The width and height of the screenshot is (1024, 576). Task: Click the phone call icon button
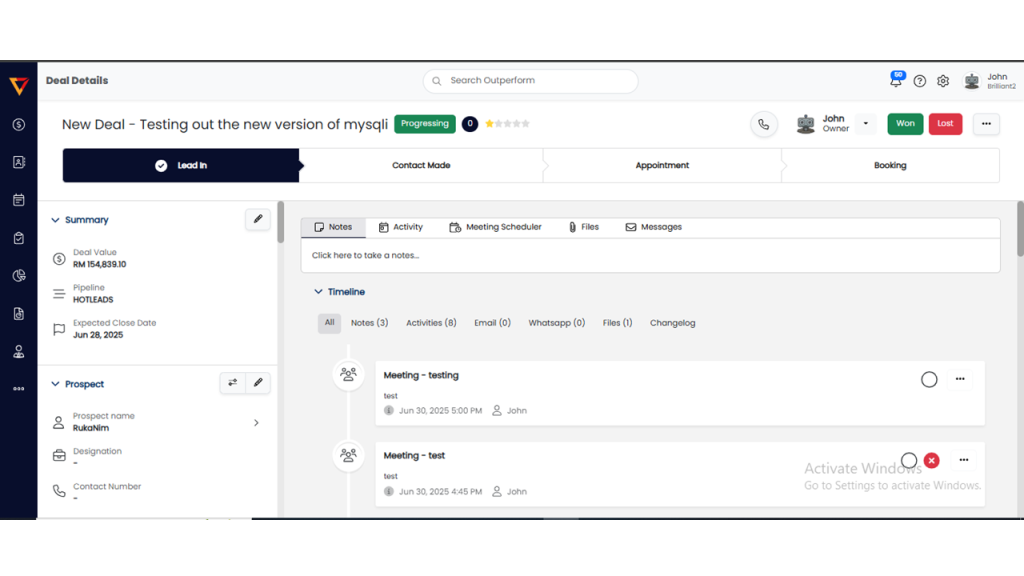(764, 124)
